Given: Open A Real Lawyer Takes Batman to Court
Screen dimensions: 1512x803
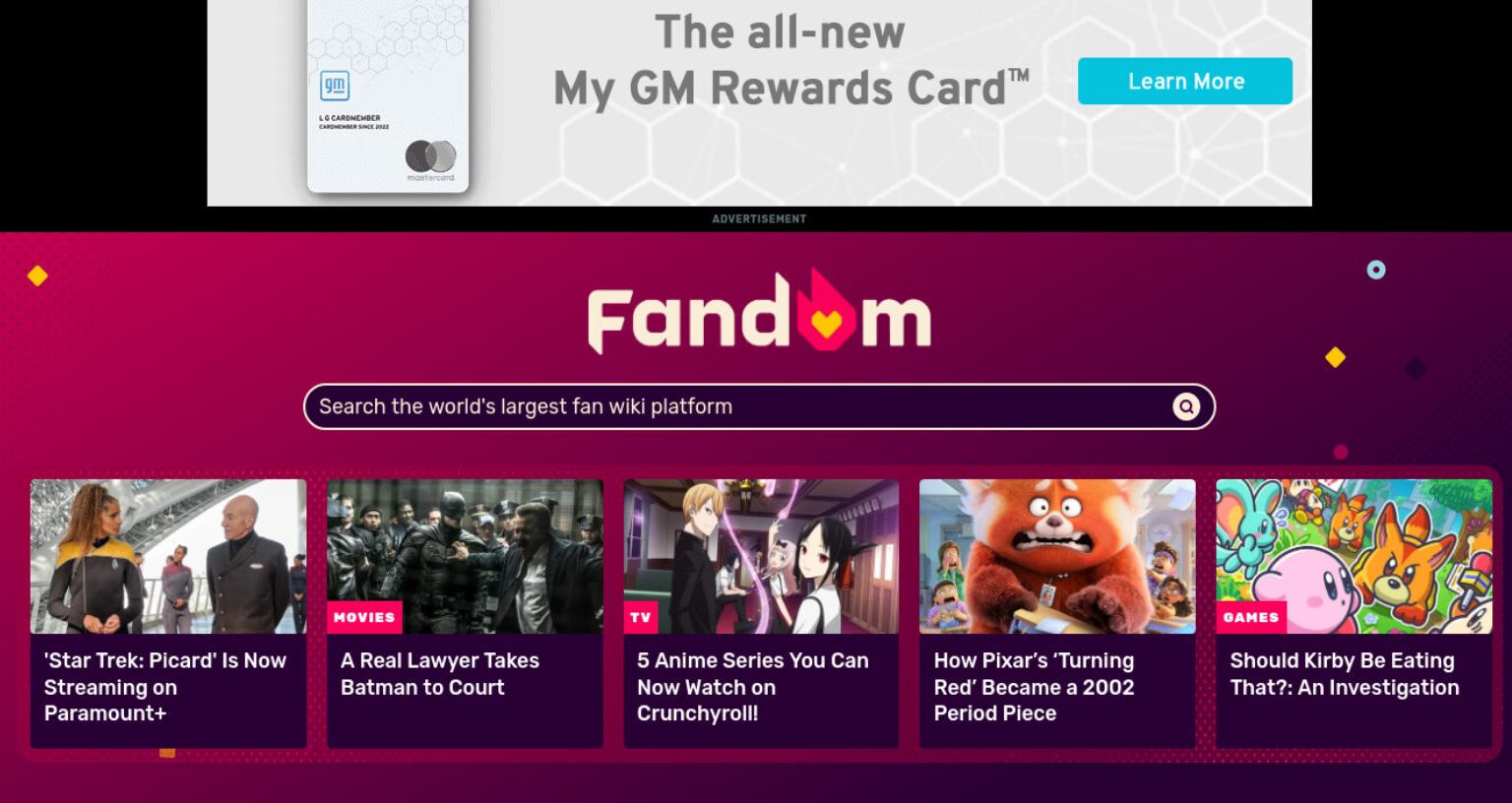Looking at the screenshot, I should [440, 674].
